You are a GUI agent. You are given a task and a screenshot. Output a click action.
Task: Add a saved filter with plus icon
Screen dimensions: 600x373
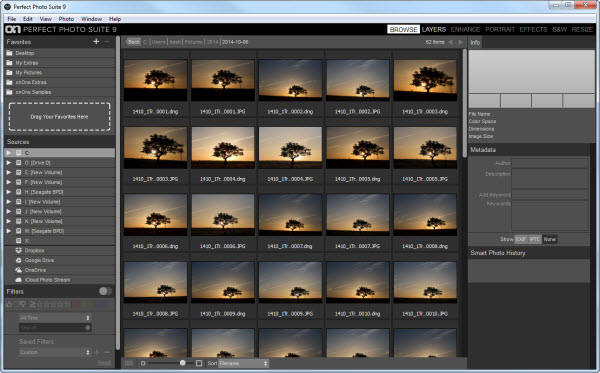click(96, 352)
